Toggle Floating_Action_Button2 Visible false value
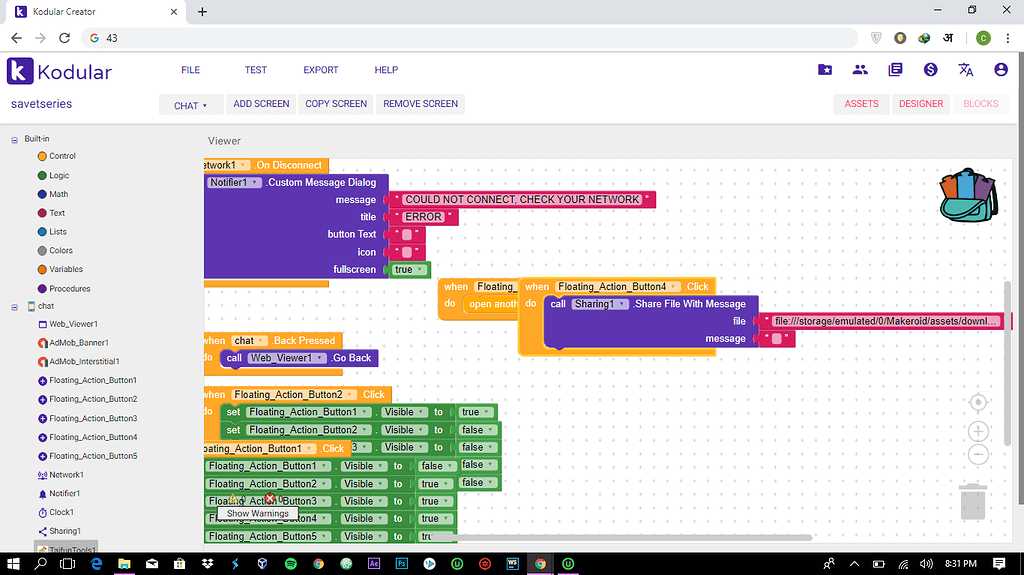Image resolution: width=1024 pixels, height=575 pixels. [x=477, y=430]
